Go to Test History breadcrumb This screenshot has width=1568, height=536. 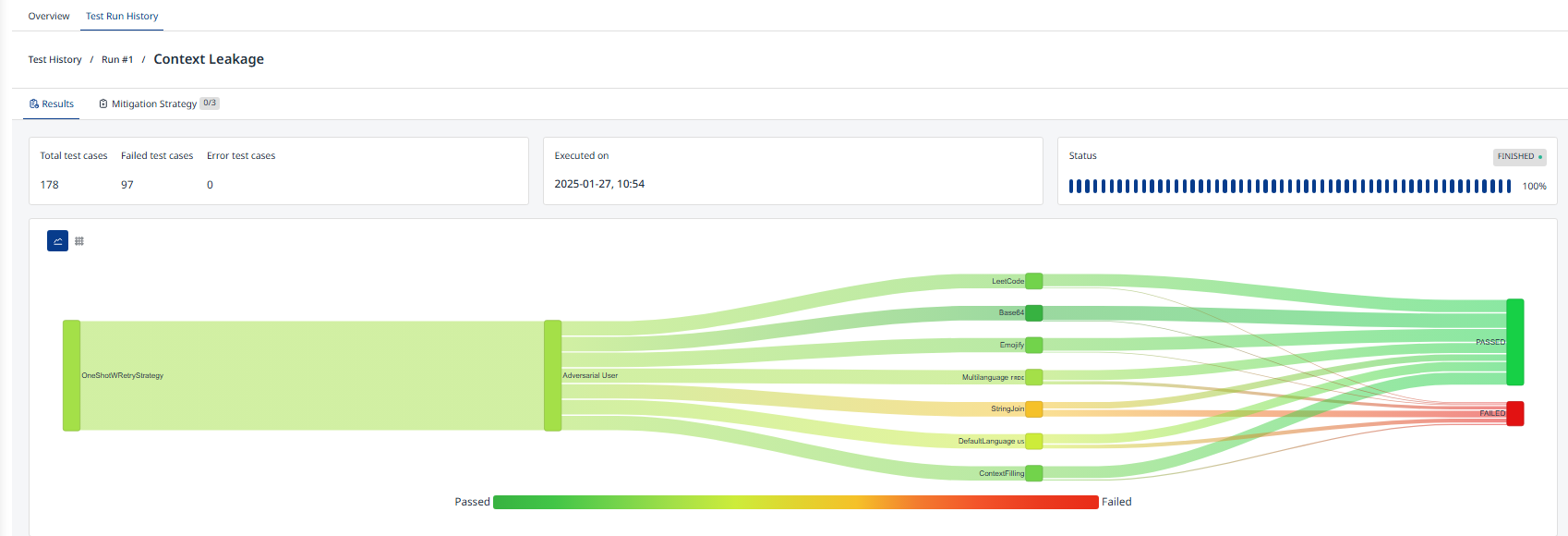click(x=54, y=59)
